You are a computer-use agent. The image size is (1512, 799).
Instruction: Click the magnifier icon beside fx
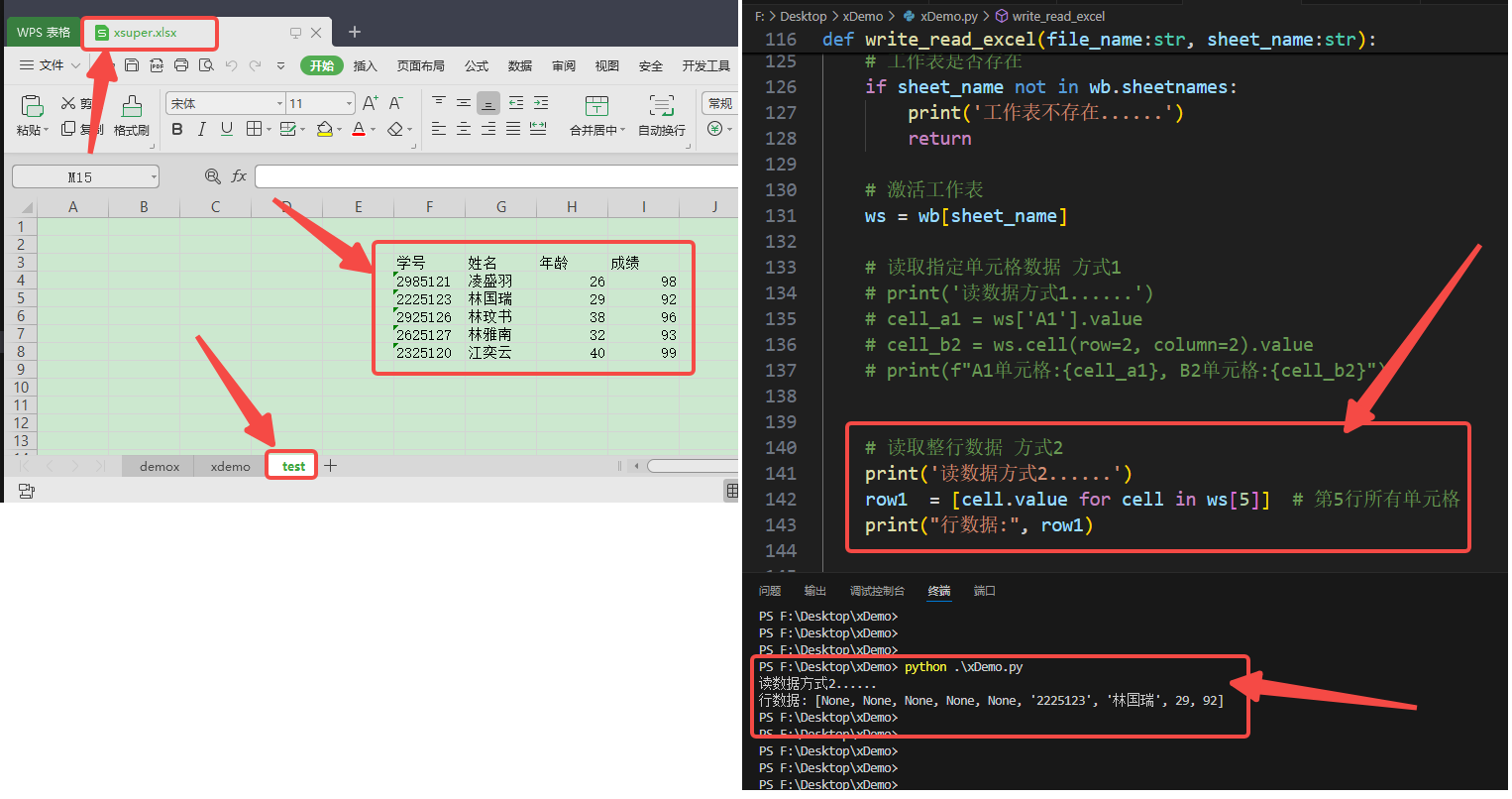click(212, 176)
